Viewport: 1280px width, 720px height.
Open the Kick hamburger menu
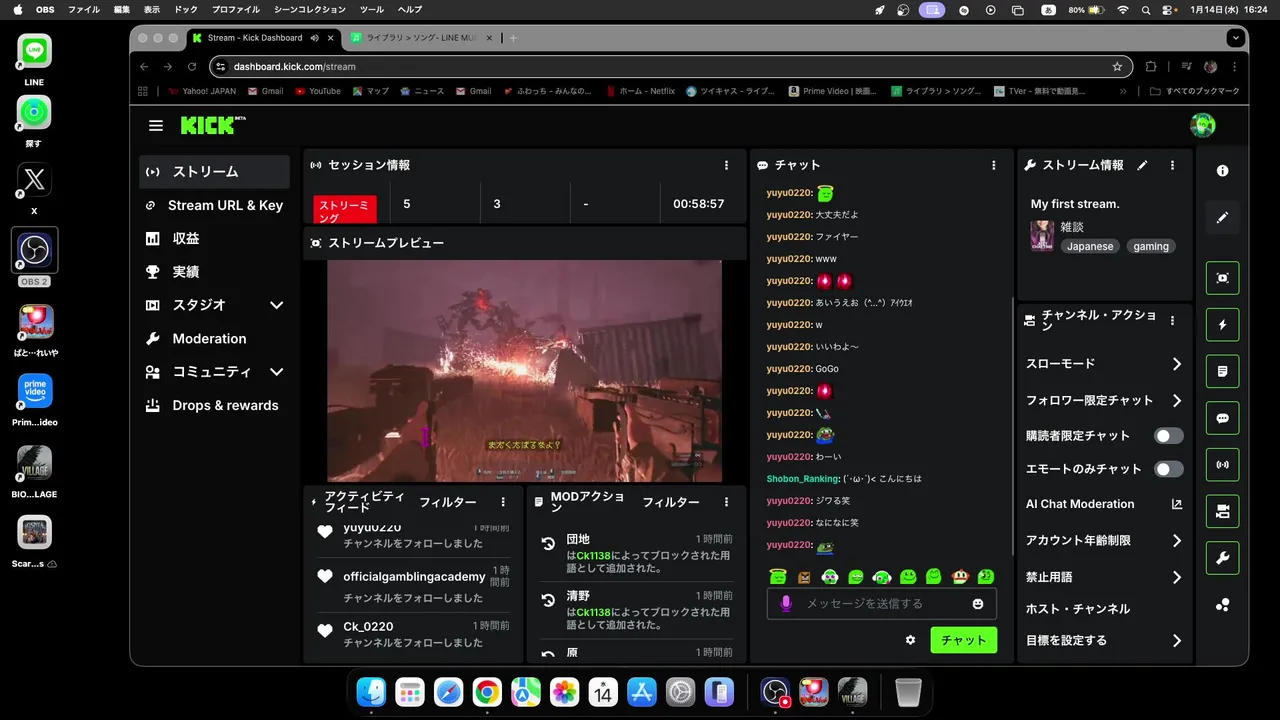(x=156, y=126)
